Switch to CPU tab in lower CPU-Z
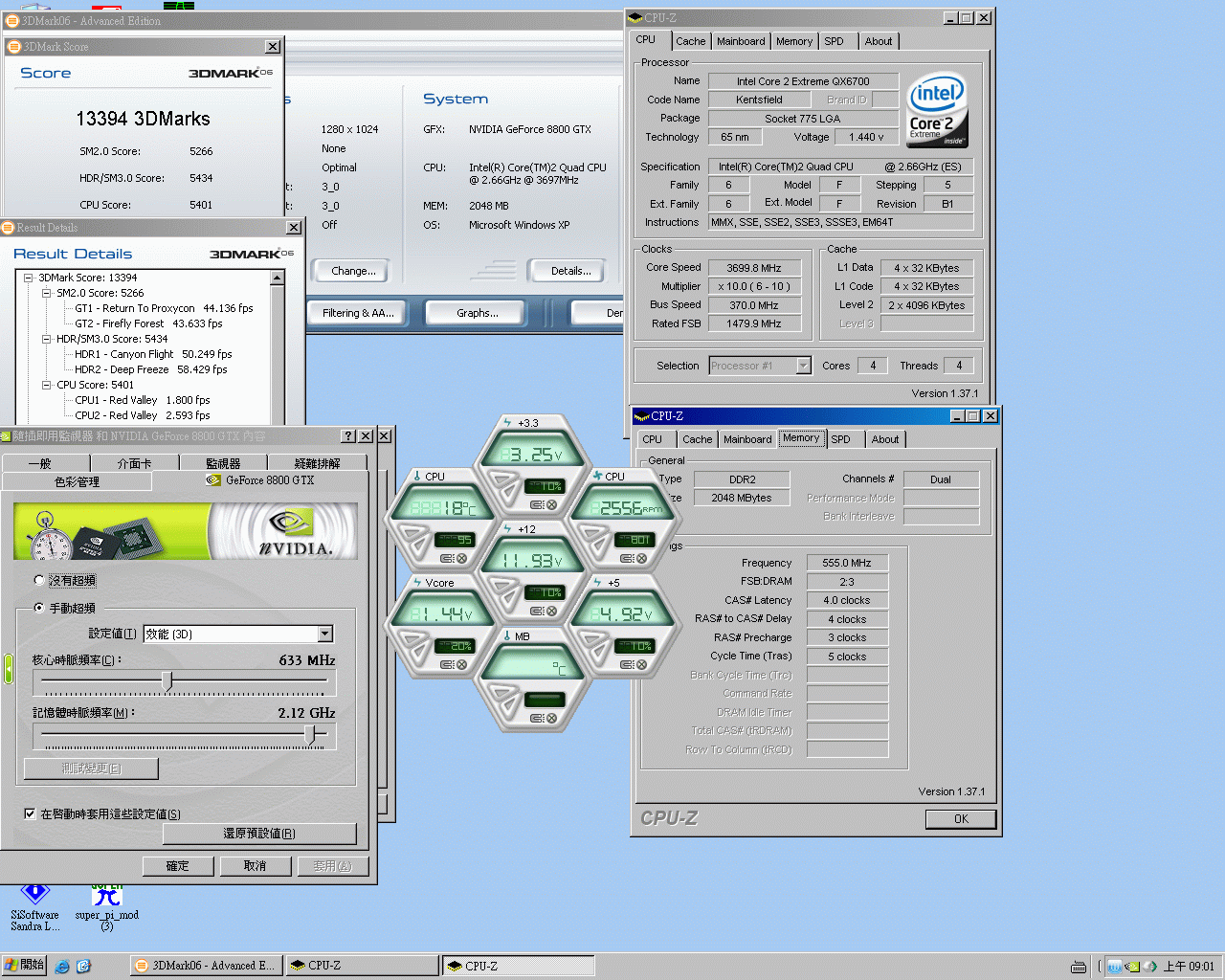 click(653, 439)
